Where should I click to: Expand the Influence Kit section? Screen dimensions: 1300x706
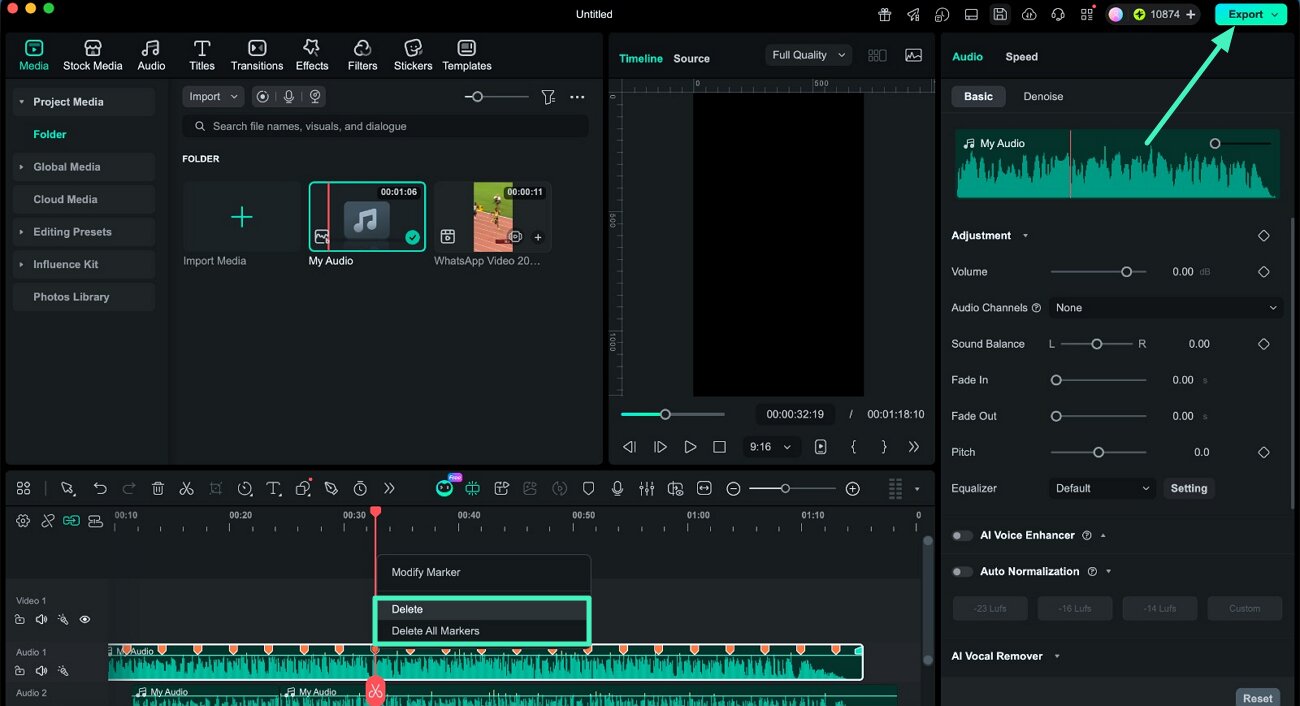coord(21,264)
